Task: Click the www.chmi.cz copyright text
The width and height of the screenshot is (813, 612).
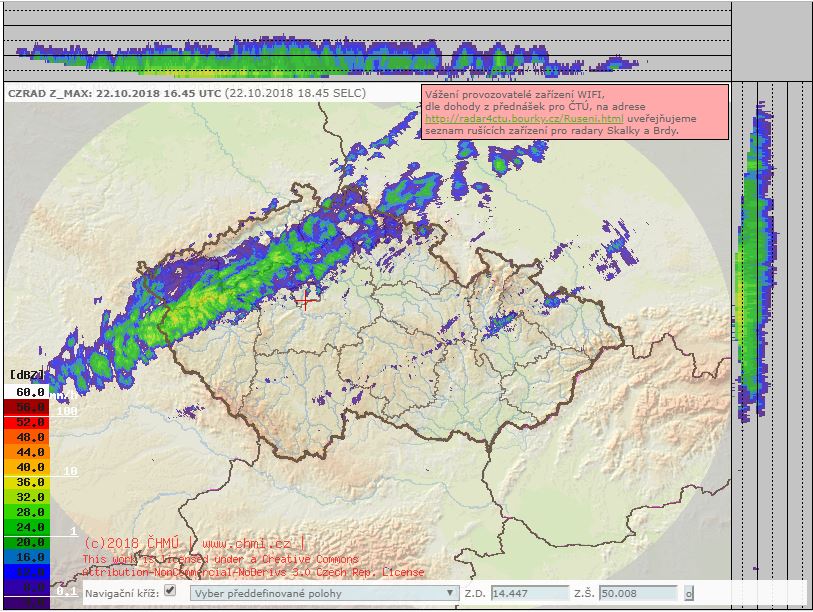Action: point(246,544)
